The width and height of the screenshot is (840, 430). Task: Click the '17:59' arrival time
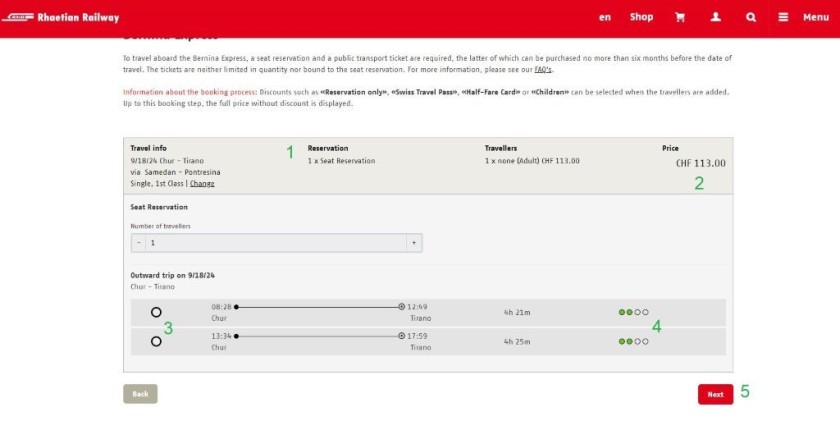coord(417,336)
